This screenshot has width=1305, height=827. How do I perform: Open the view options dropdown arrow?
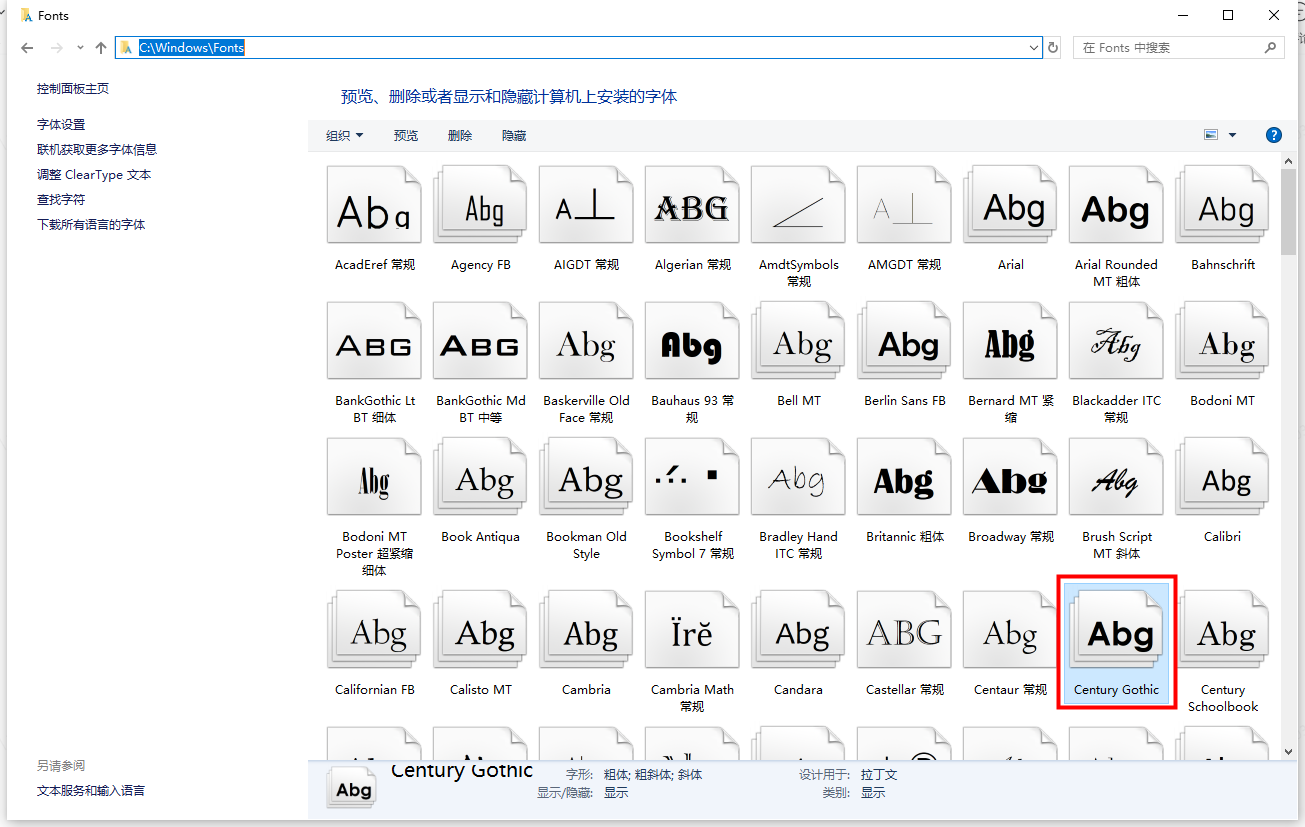pyautogui.click(x=1232, y=135)
